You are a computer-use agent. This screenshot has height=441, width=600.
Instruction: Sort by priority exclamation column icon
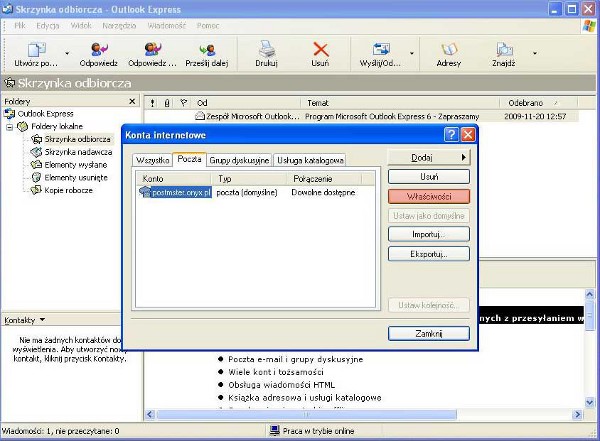tap(152, 103)
